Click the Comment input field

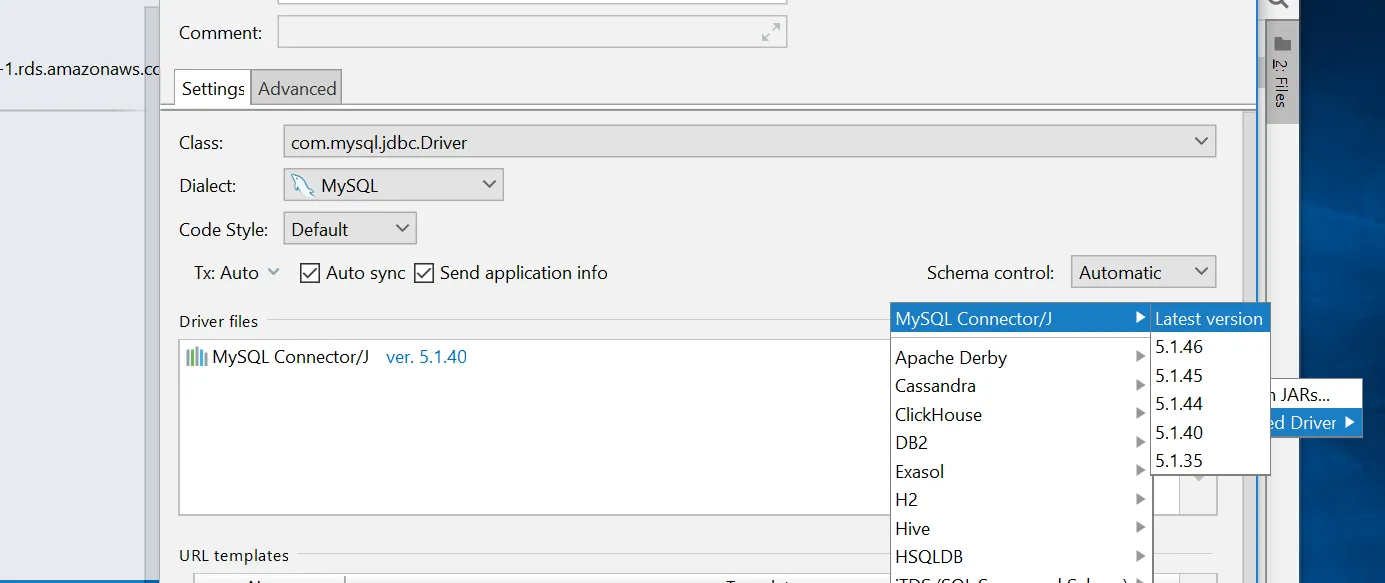(x=532, y=32)
